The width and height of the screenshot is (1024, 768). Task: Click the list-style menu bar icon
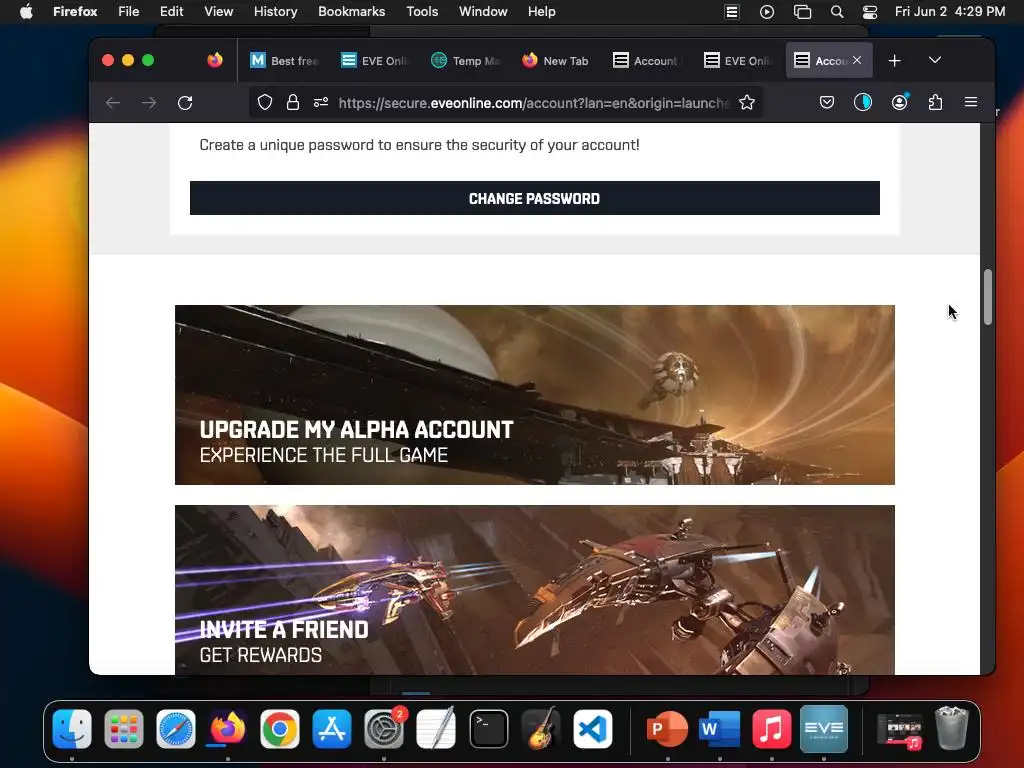click(x=732, y=12)
